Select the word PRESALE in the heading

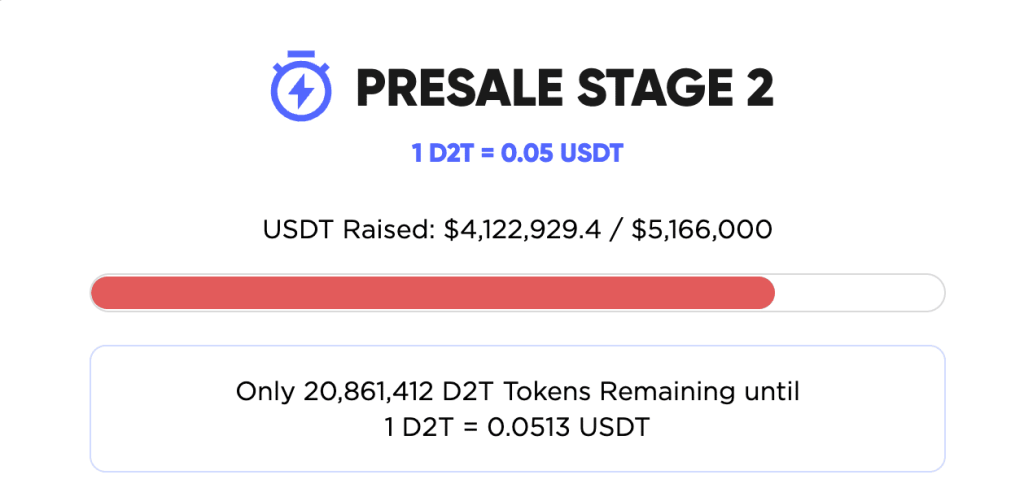[x=448, y=89]
